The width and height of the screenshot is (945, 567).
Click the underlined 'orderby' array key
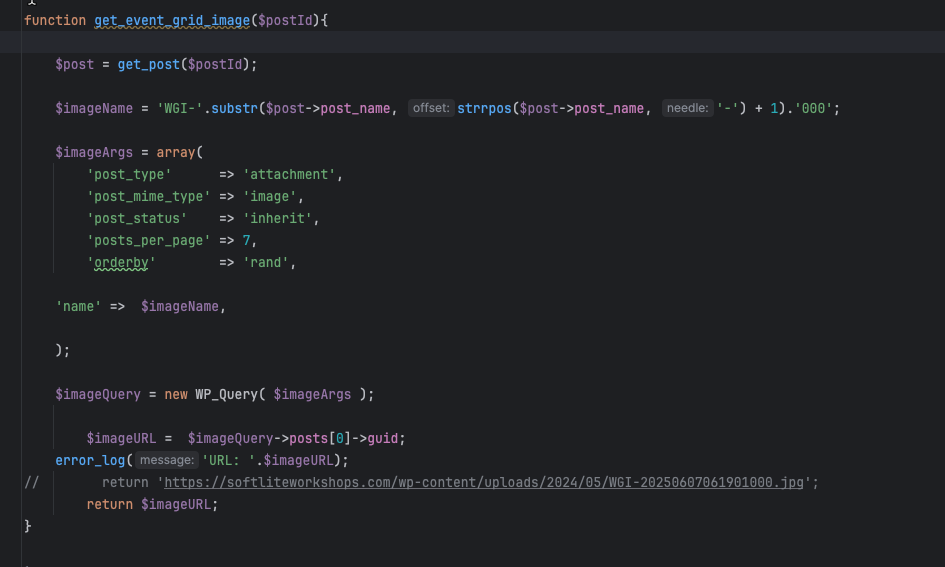click(121, 263)
